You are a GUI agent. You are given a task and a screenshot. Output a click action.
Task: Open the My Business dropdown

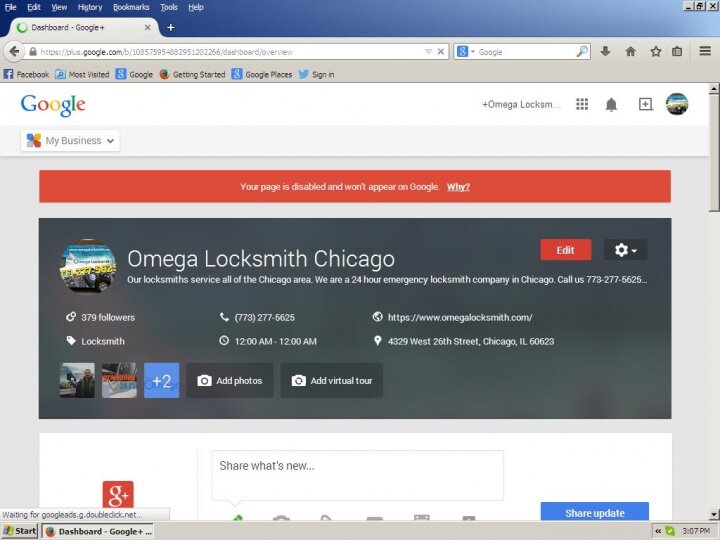[x=70, y=141]
